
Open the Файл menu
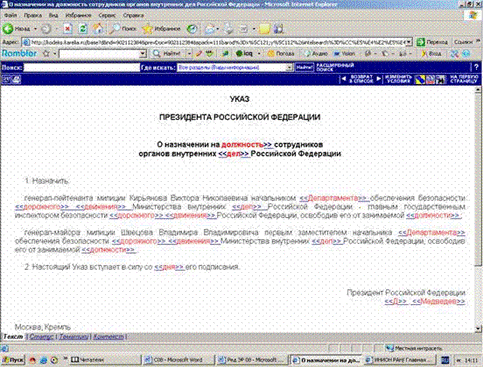11,15
